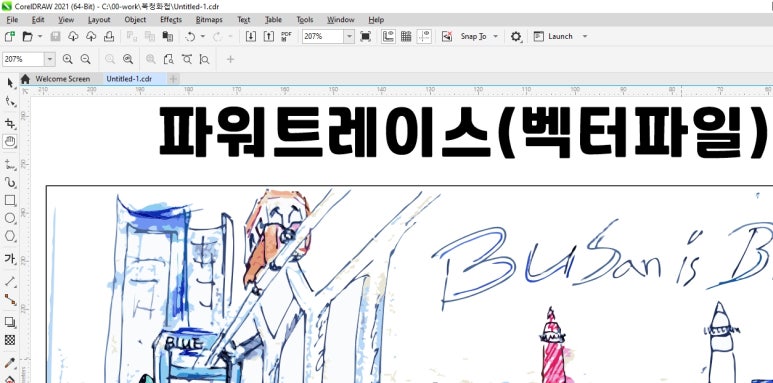Image resolution: width=773 pixels, height=383 pixels.
Task: Select the Pick tool arrow
Action: pos(10,83)
